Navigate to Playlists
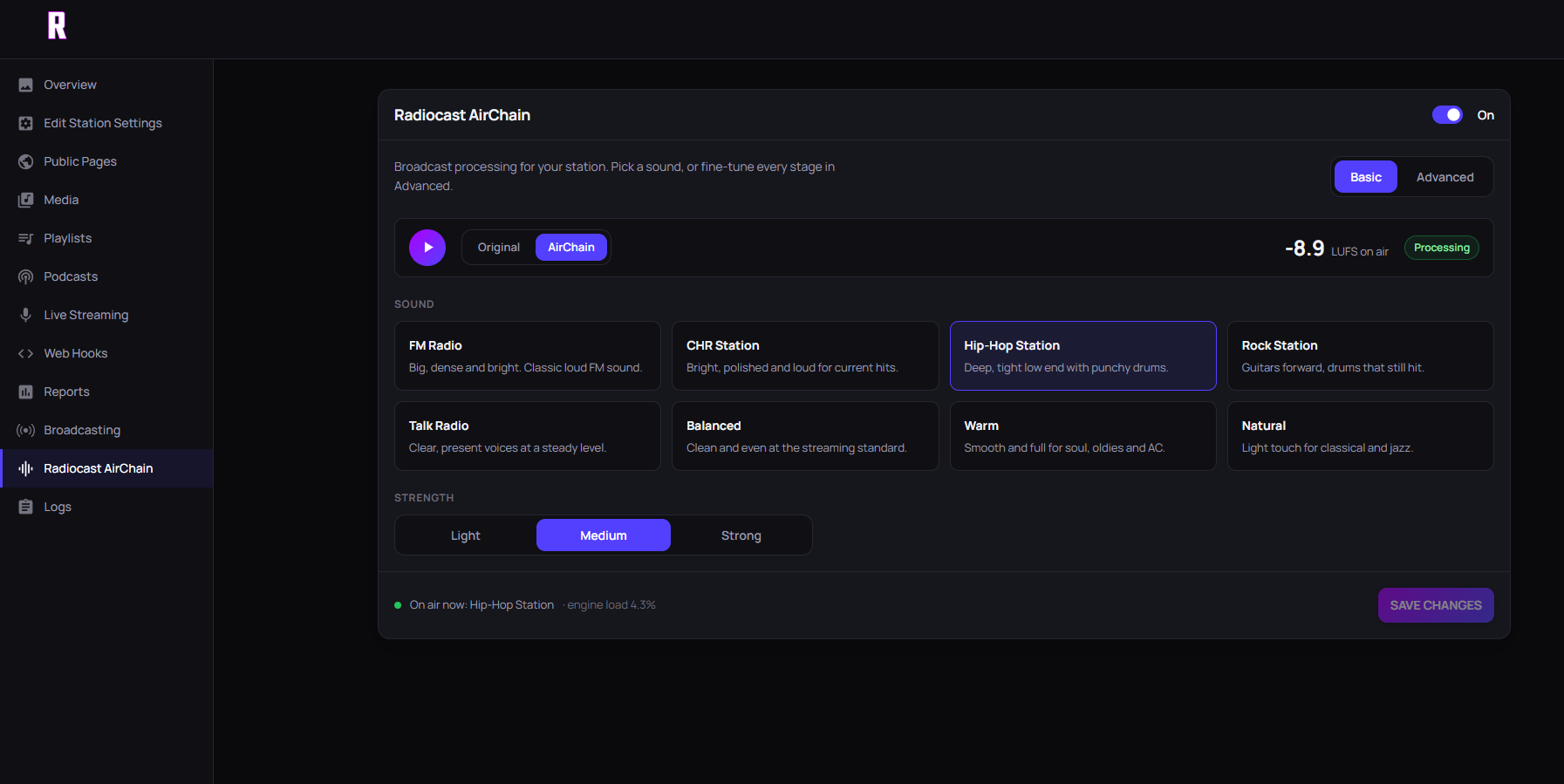The width and height of the screenshot is (1564, 784). (106, 238)
